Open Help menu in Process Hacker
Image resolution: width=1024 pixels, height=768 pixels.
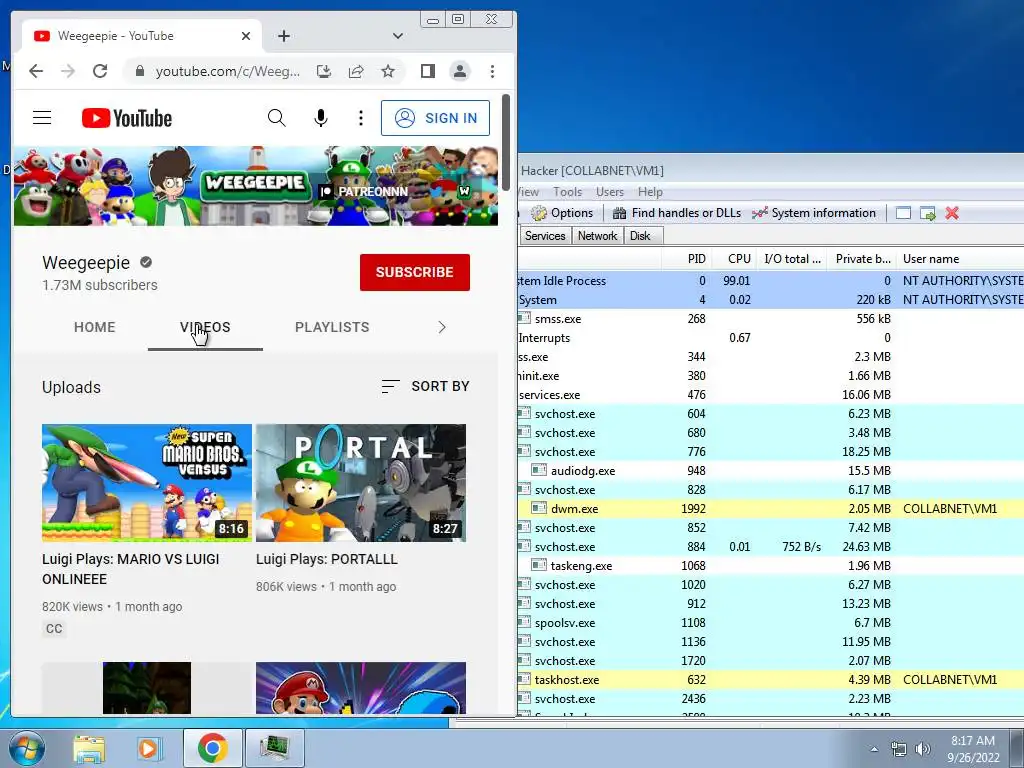(650, 192)
